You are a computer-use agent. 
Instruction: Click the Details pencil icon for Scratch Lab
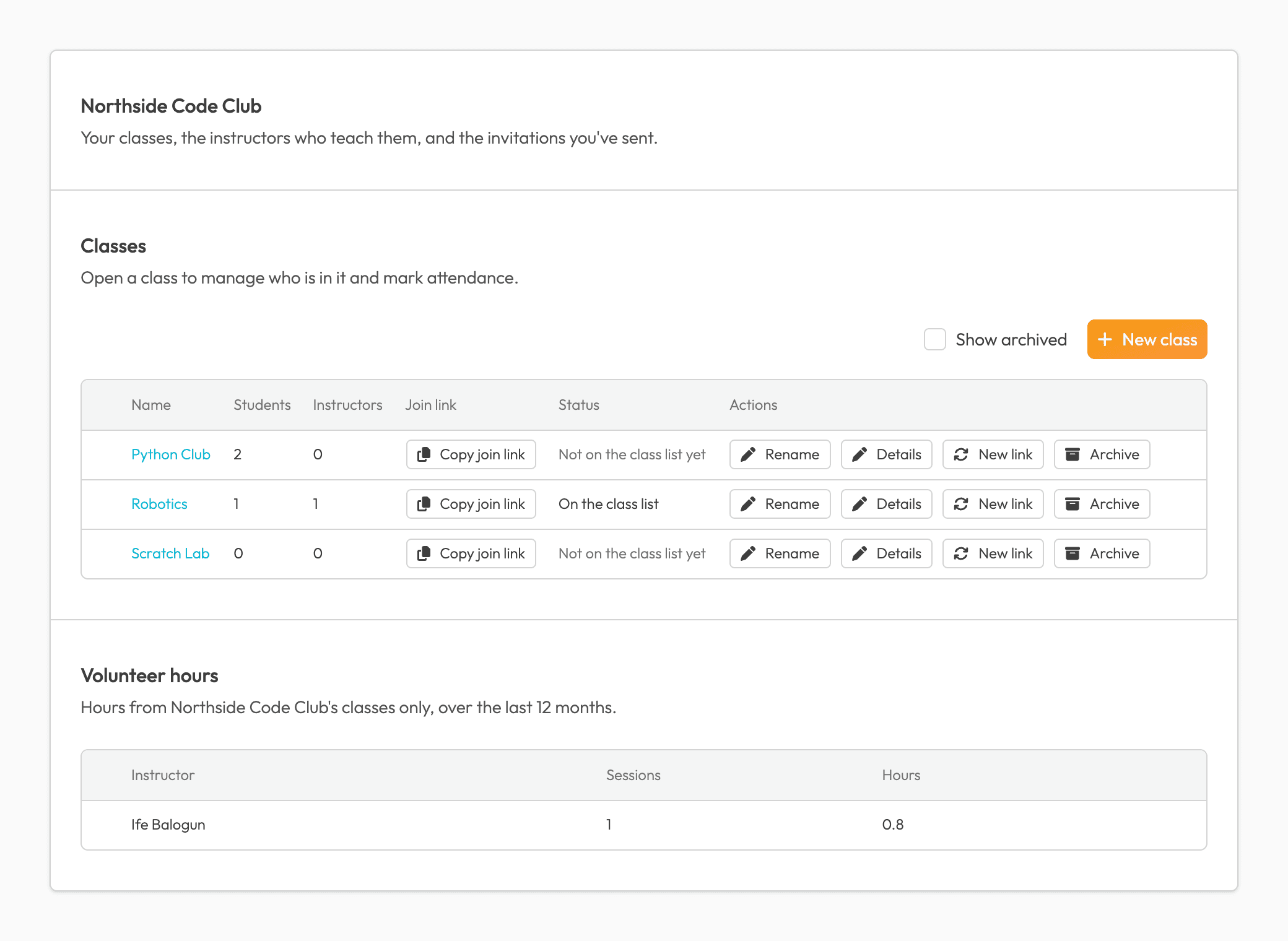click(859, 553)
